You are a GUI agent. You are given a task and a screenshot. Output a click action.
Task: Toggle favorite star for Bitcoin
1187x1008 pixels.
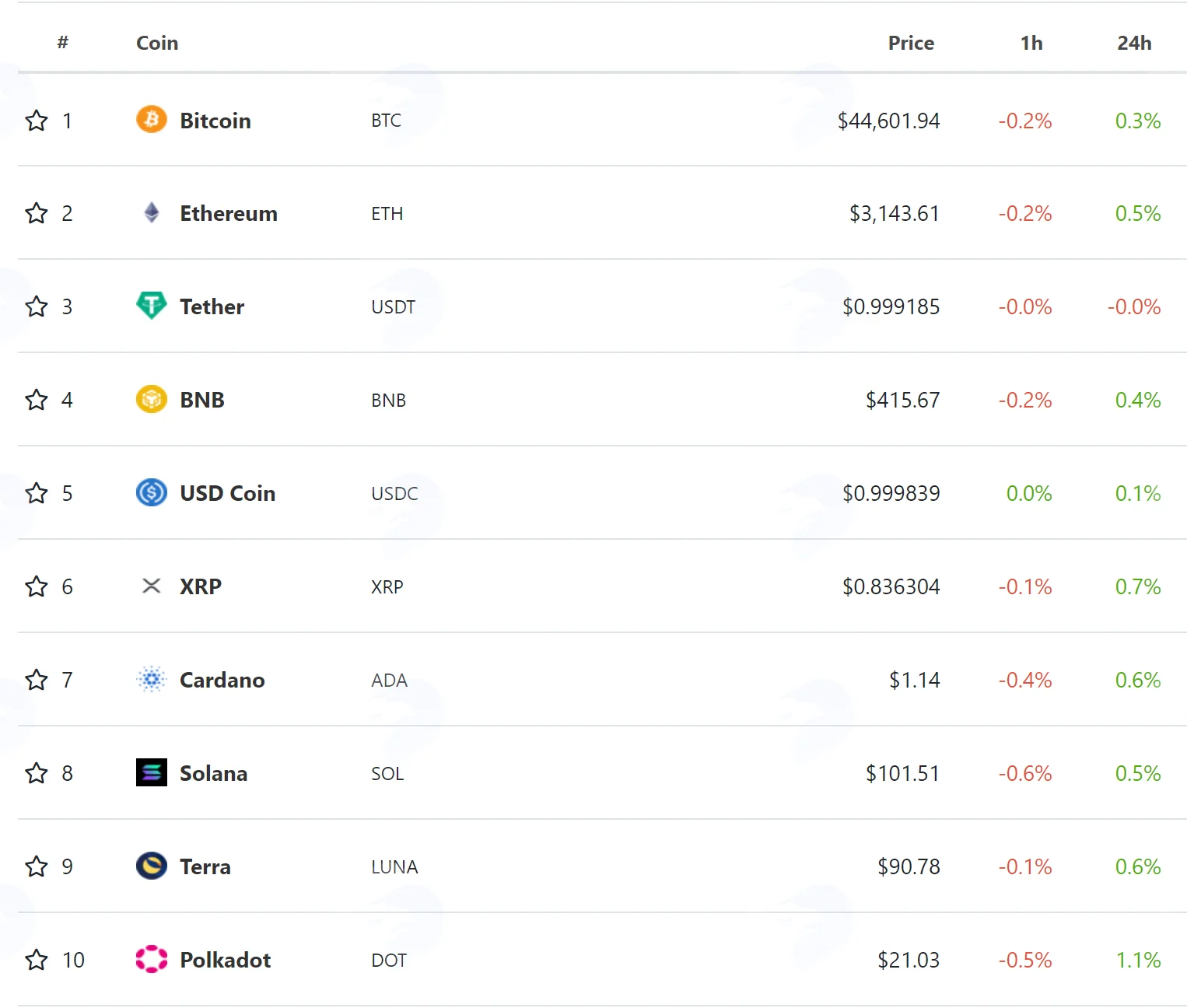pyautogui.click(x=37, y=121)
